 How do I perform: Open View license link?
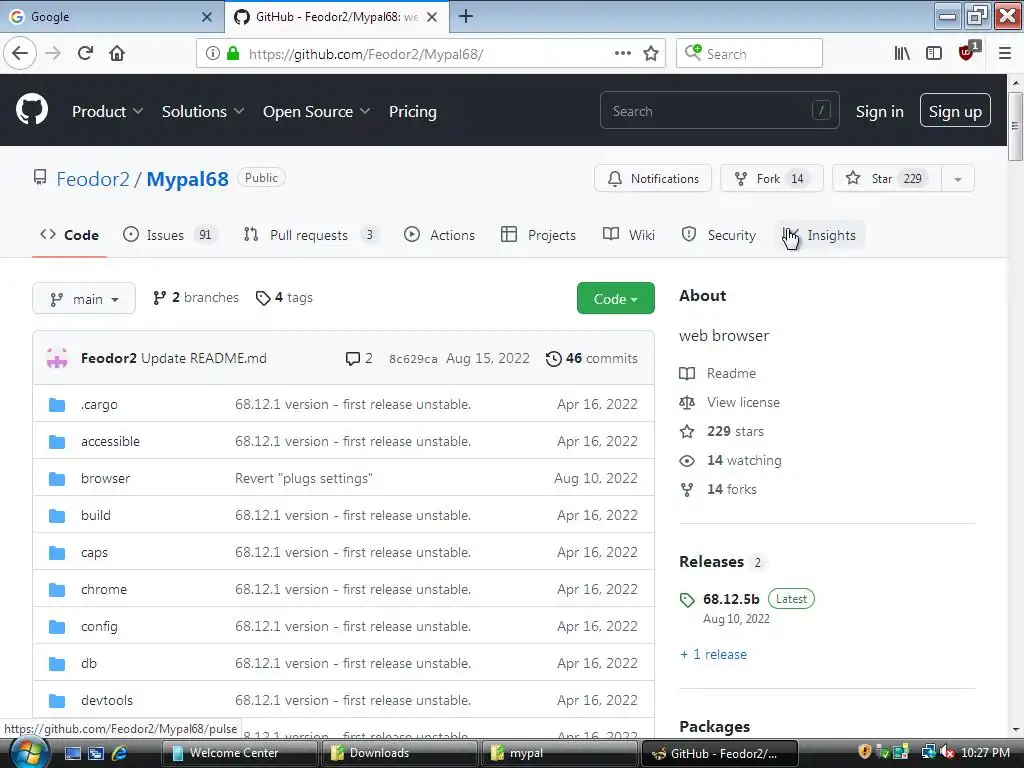click(743, 402)
